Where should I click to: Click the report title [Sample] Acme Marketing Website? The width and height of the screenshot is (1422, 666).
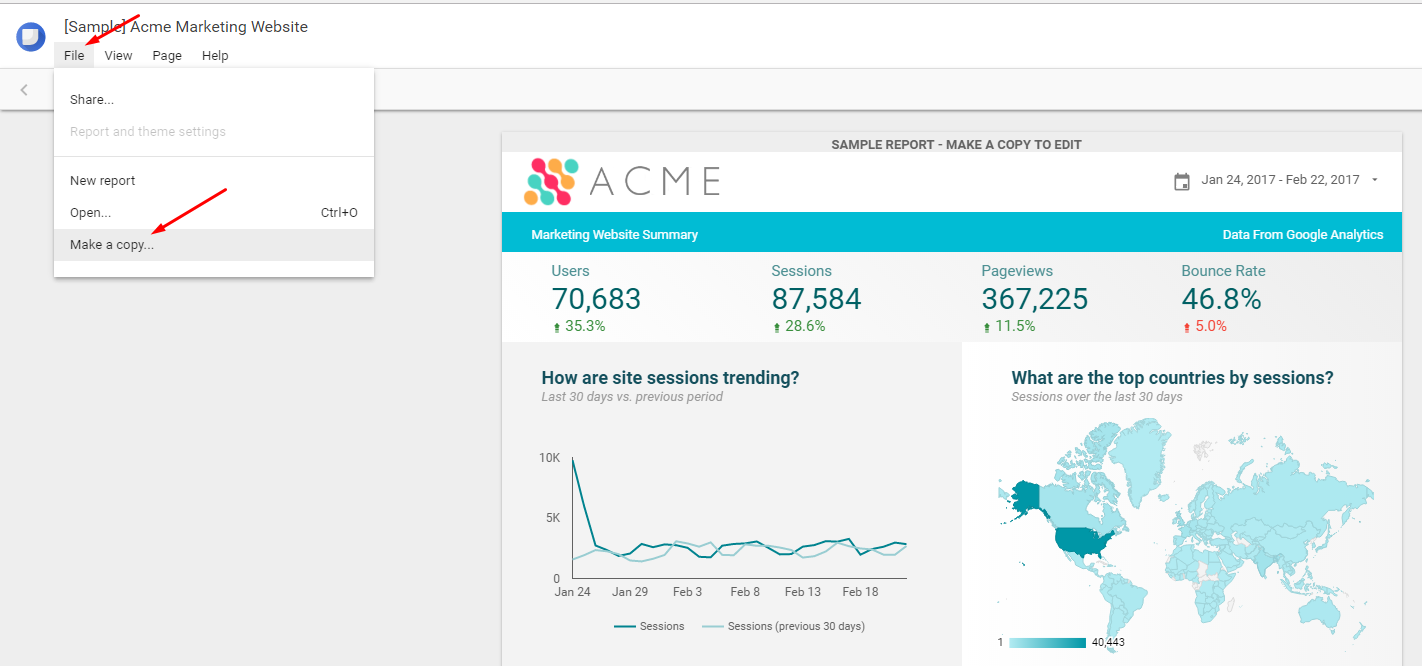pos(185,26)
